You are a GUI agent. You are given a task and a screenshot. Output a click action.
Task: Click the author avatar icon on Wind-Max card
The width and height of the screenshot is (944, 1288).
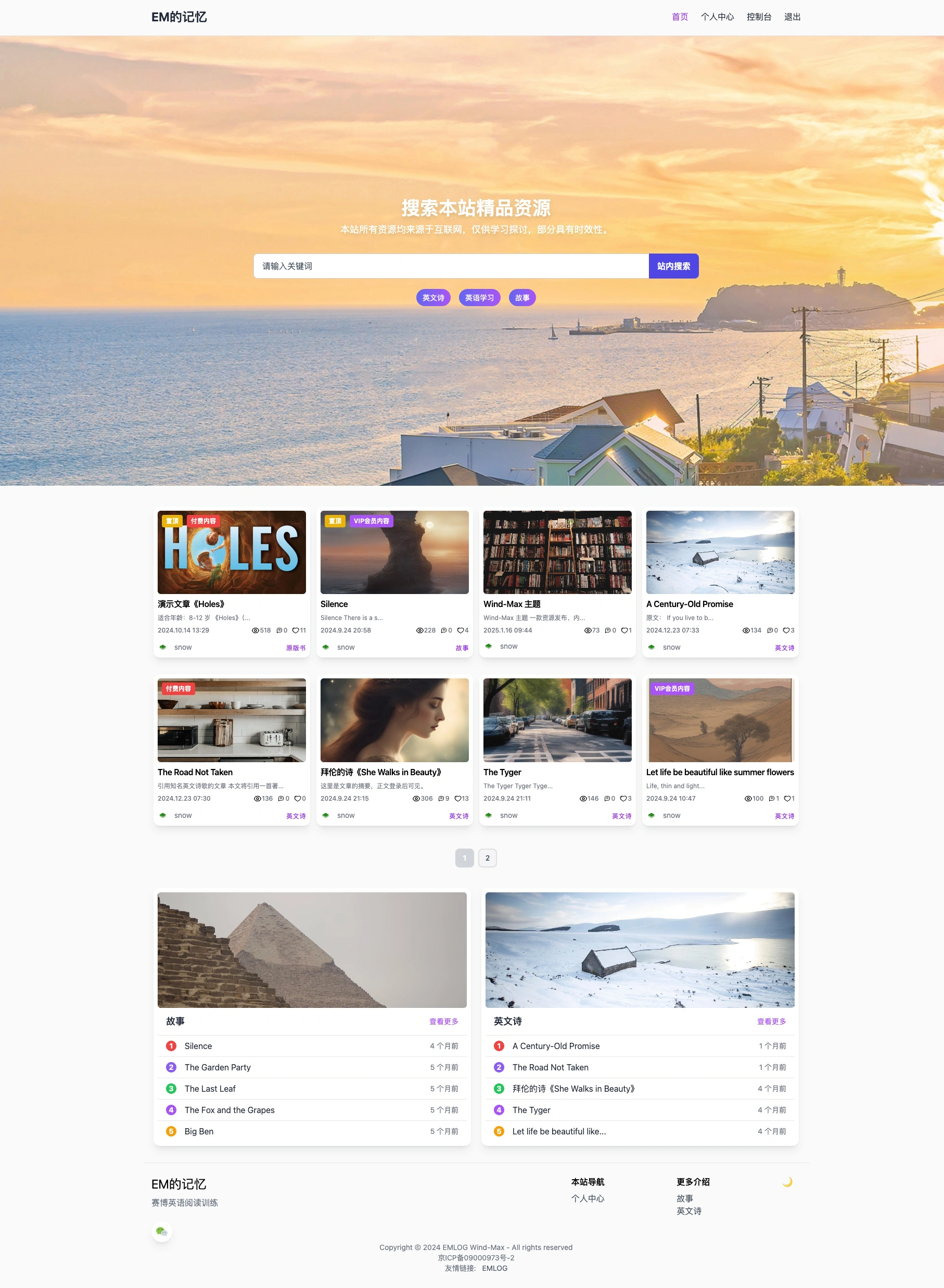pyautogui.click(x=489, y=646)
